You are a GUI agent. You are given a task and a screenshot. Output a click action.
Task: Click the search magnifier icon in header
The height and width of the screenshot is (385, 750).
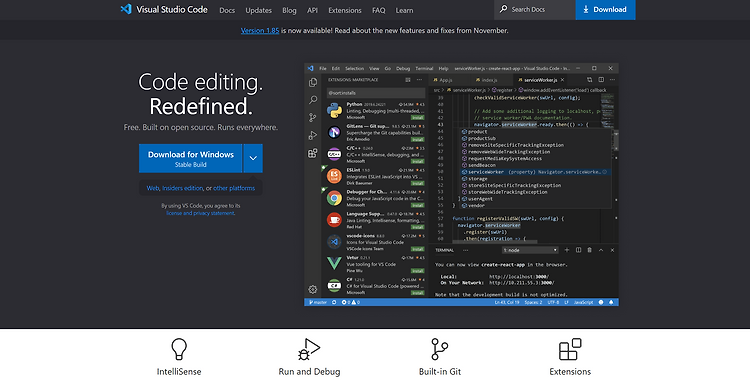click(503, 9)
